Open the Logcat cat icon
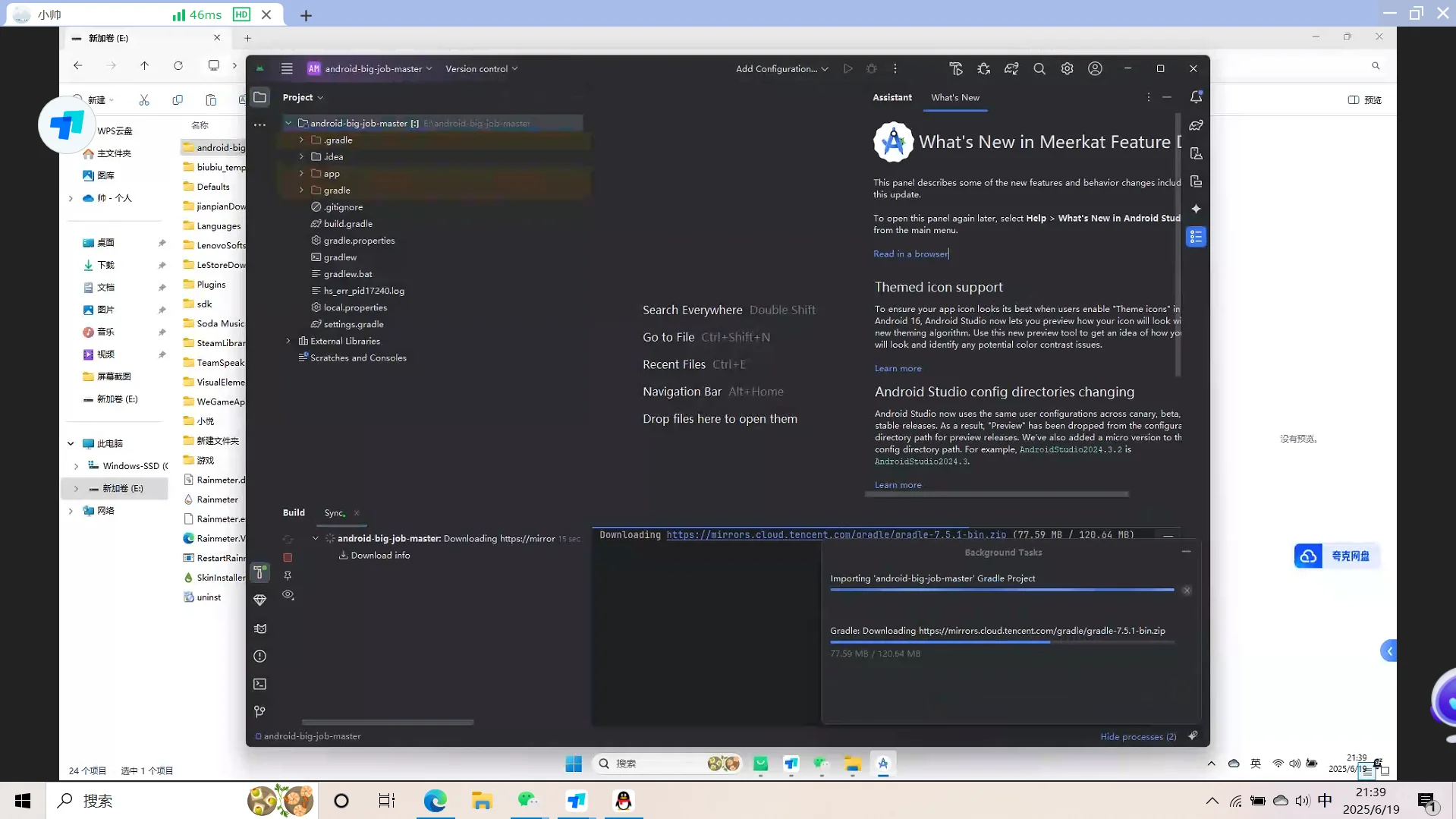The height and width of the screenshot is (819, 1456). [260, 628]
